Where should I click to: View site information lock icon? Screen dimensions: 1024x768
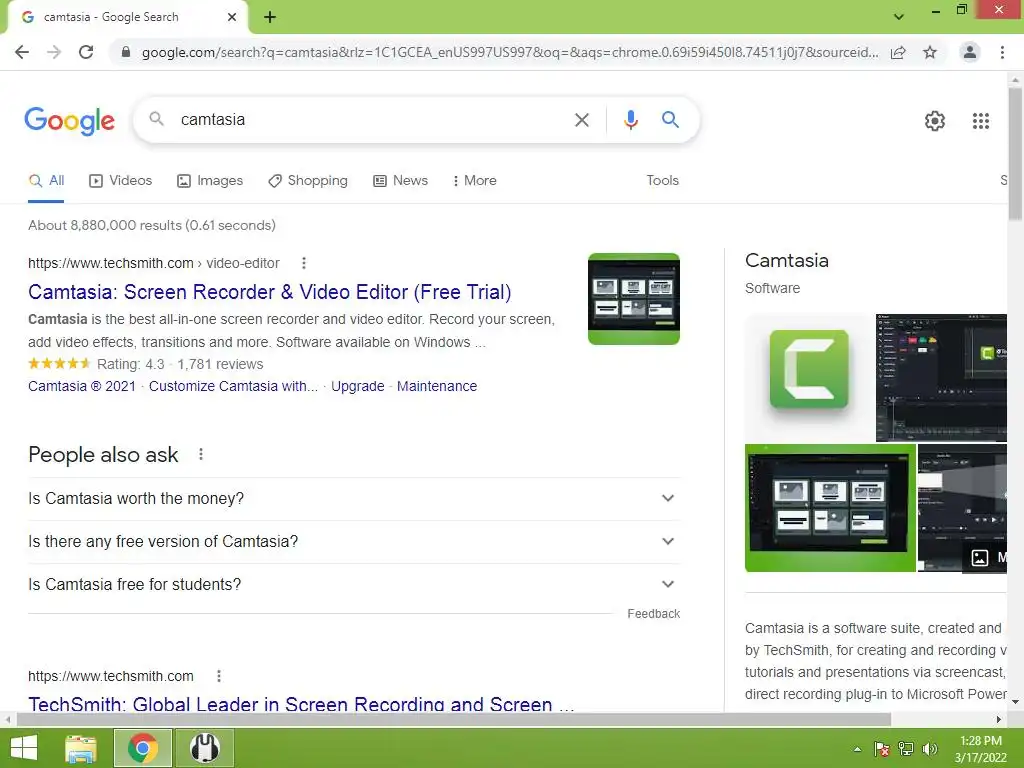(x=126, y=52)
